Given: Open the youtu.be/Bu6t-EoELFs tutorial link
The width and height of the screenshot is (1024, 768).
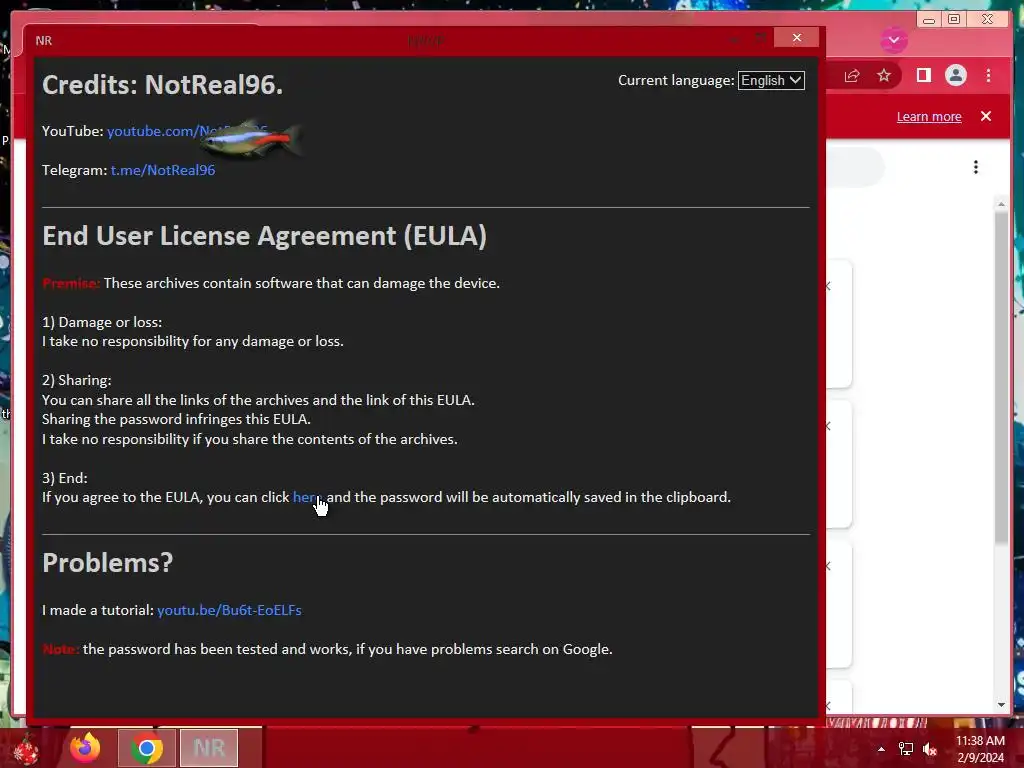Looking at the screenshot, I should pos(229,610).
